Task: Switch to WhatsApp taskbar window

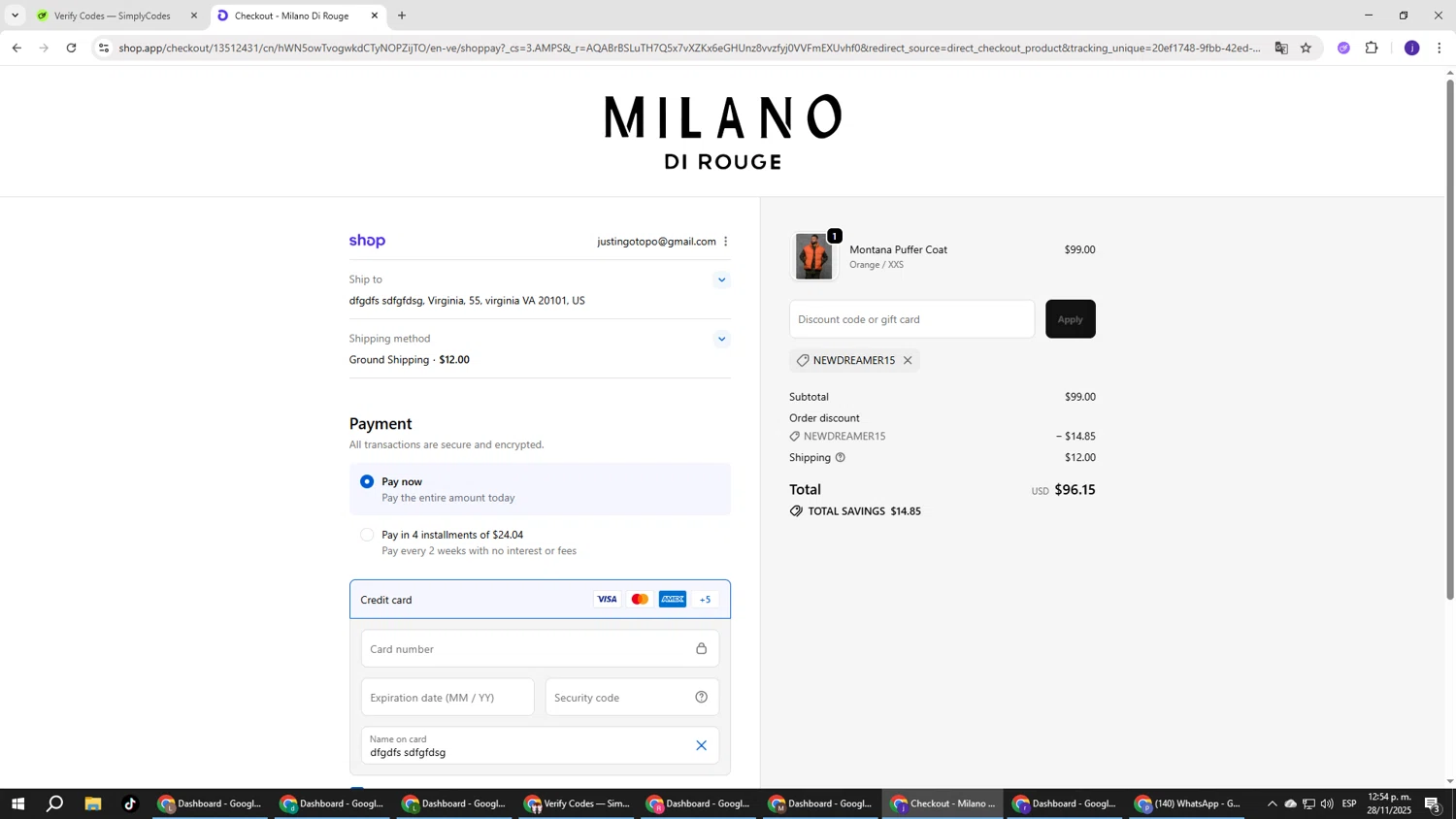Action: point(1189,803)
